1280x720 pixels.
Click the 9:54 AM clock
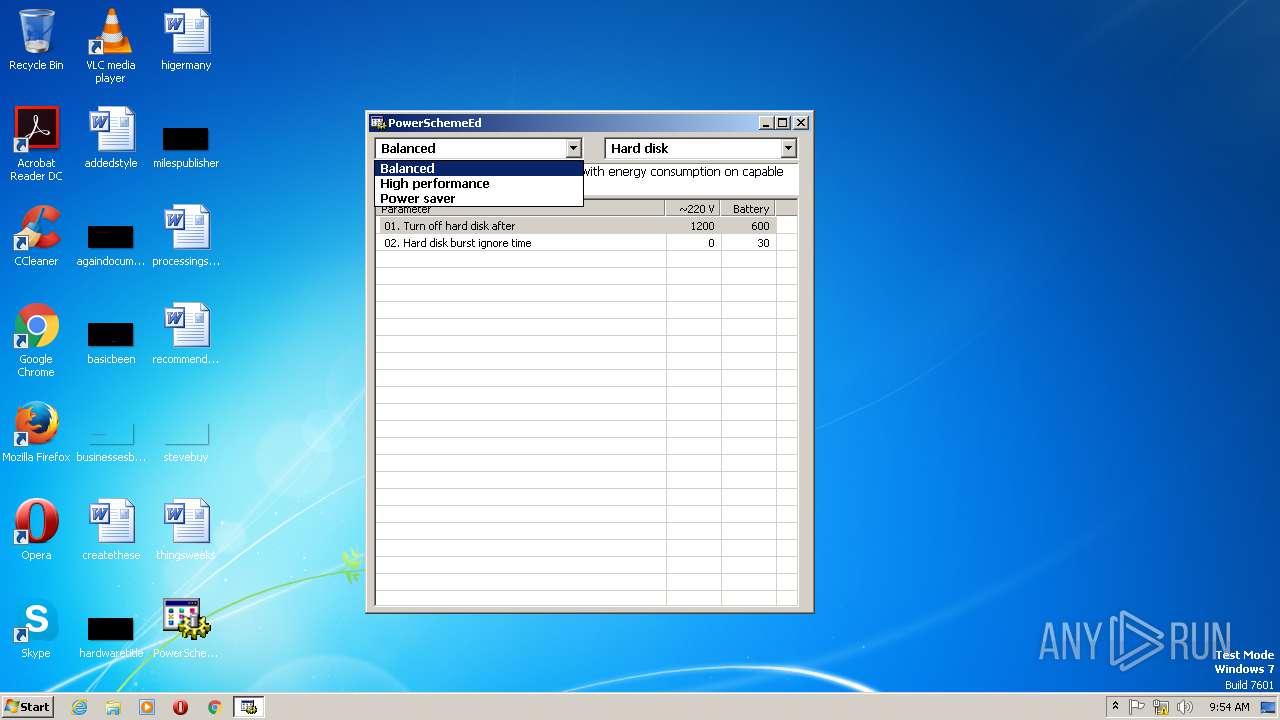[1229, 707]
